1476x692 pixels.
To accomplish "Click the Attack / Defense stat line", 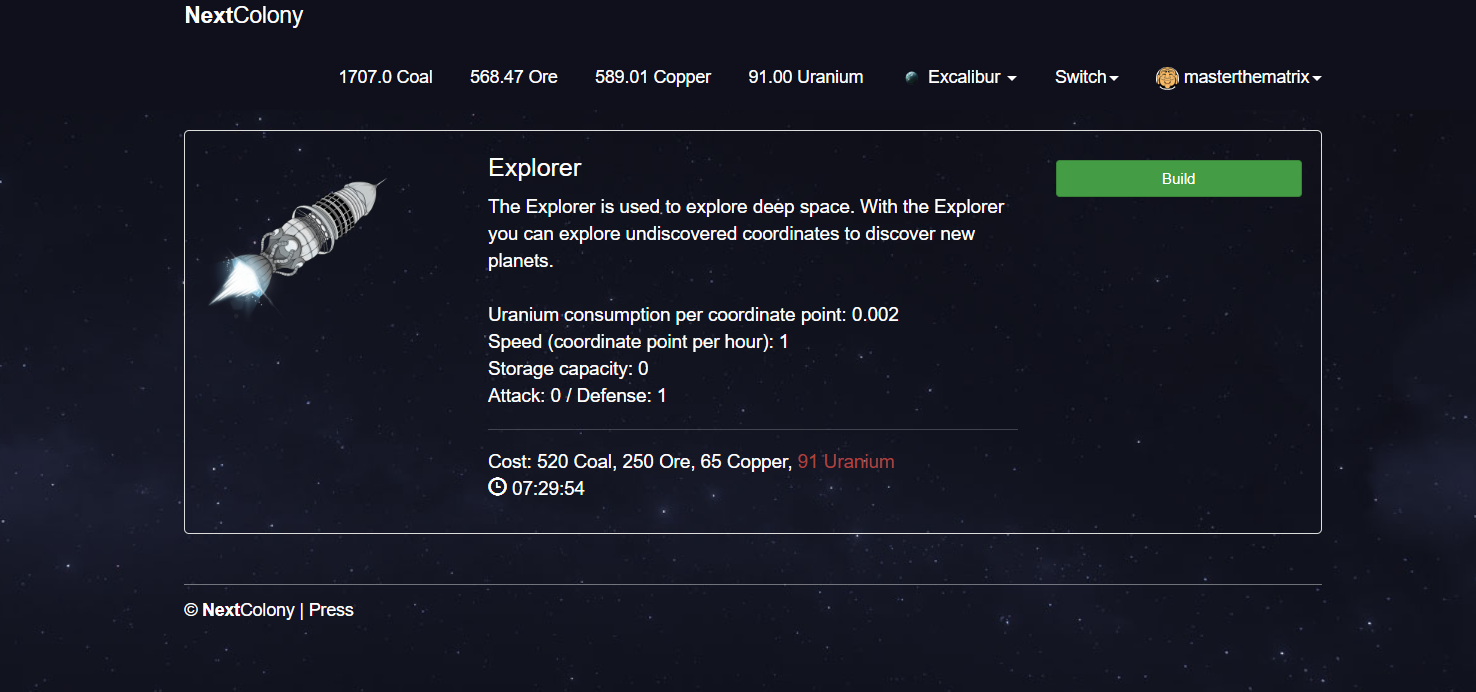I will [x=577, y=396].
